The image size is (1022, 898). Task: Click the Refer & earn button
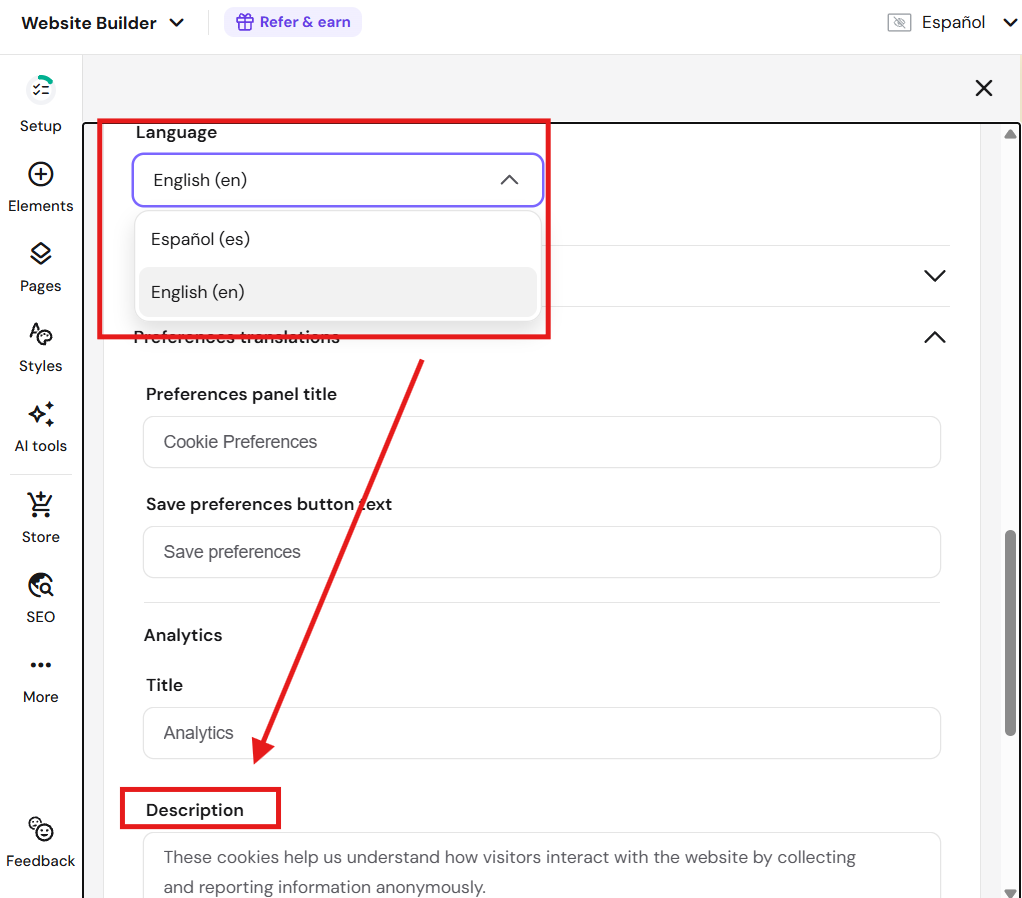(x=292, y=22)
